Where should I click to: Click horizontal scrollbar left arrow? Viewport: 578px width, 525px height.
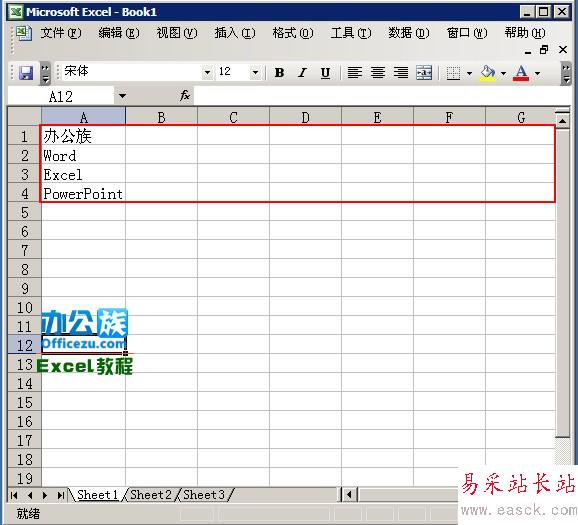pos(349,495)
